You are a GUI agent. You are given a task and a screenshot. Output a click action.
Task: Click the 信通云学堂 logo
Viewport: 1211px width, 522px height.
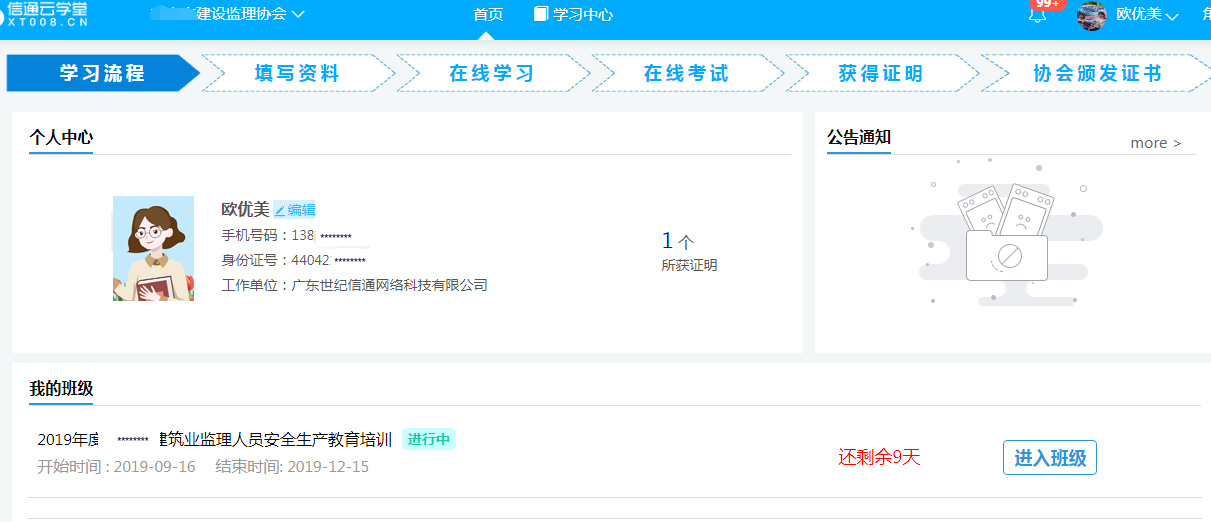point(46,14)
